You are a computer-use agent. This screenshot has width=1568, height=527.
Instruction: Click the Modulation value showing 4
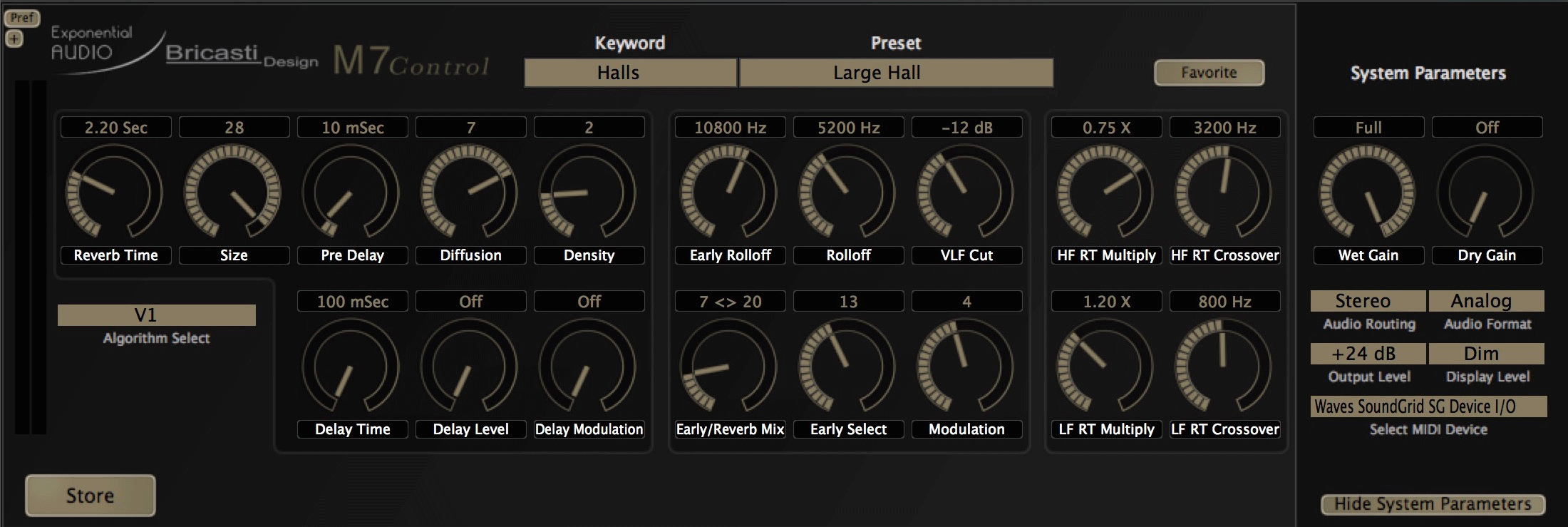(x=967, y=302)
